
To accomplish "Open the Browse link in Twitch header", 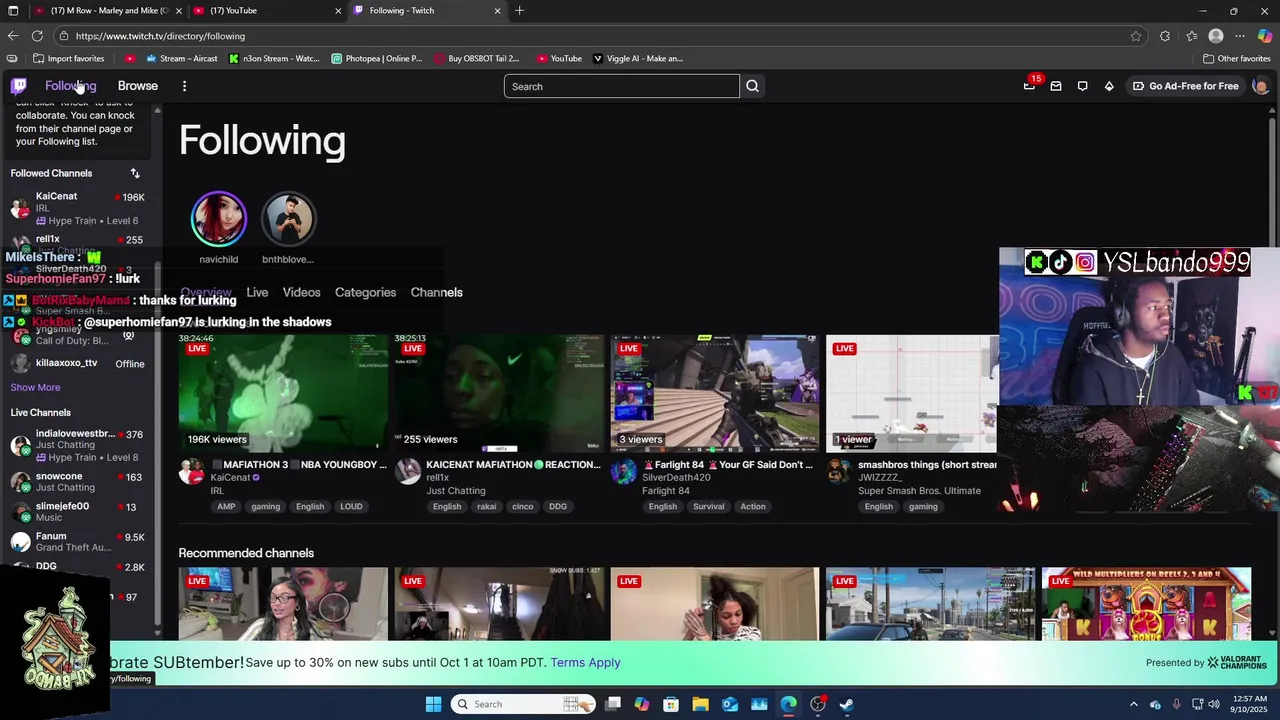I will coord(138,86).
